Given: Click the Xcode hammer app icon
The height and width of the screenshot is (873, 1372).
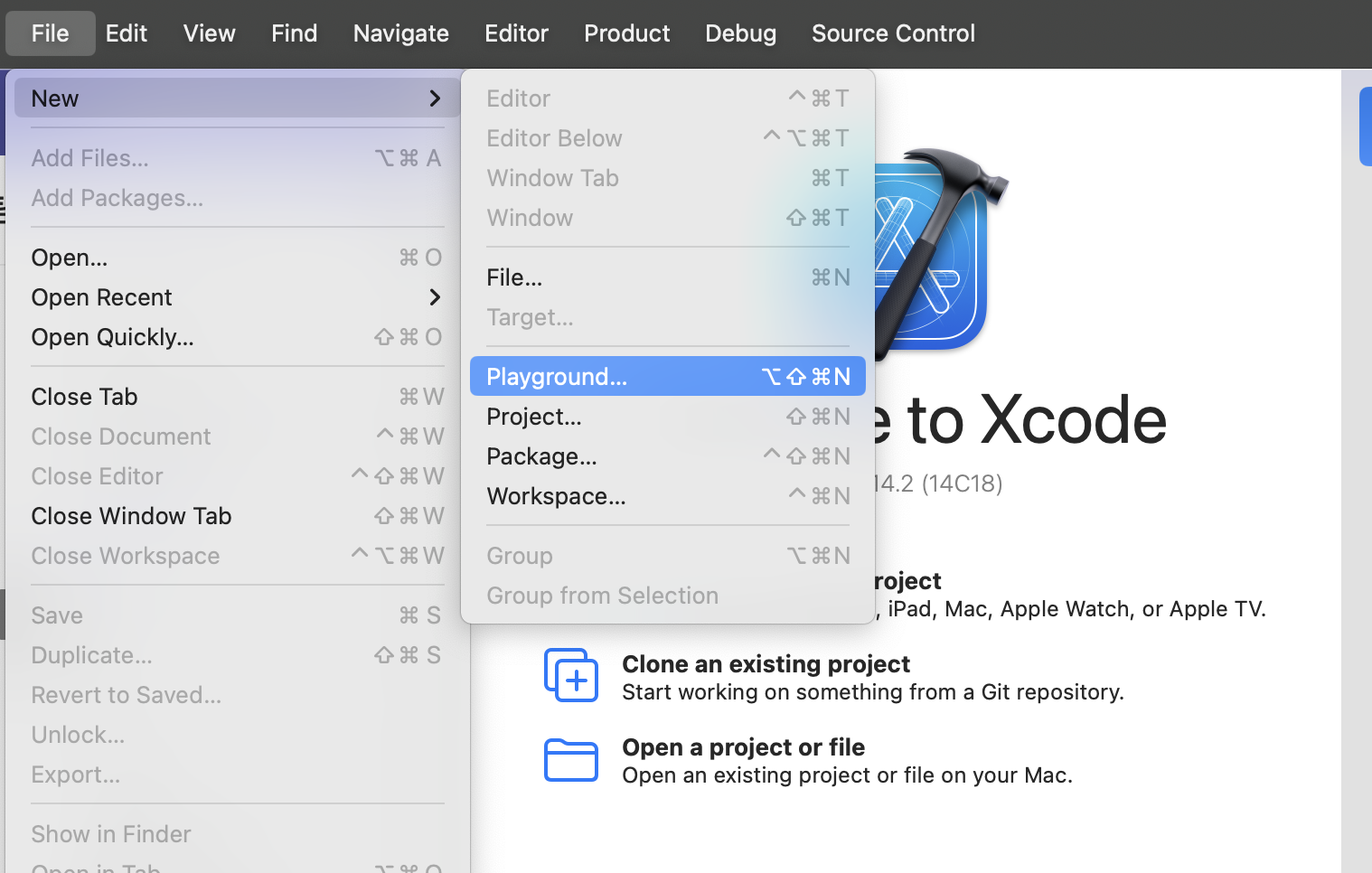Looking at the screenshot, I should pyautogui.click(x=940, y=253).
